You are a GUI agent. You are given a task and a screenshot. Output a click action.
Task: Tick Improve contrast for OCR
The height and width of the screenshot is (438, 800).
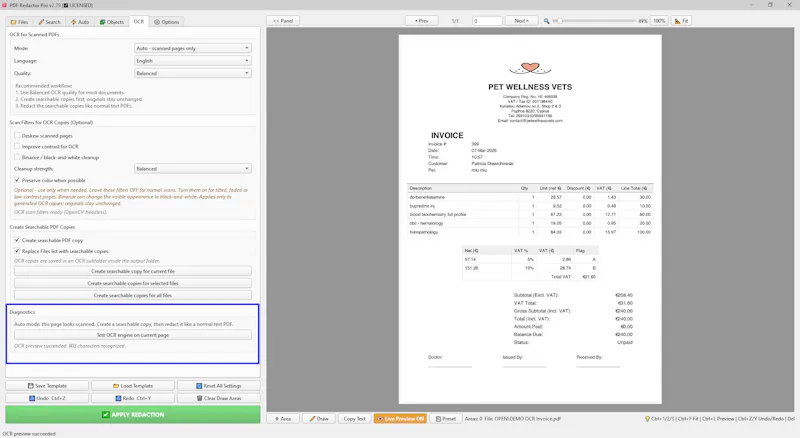pos(17,147)
